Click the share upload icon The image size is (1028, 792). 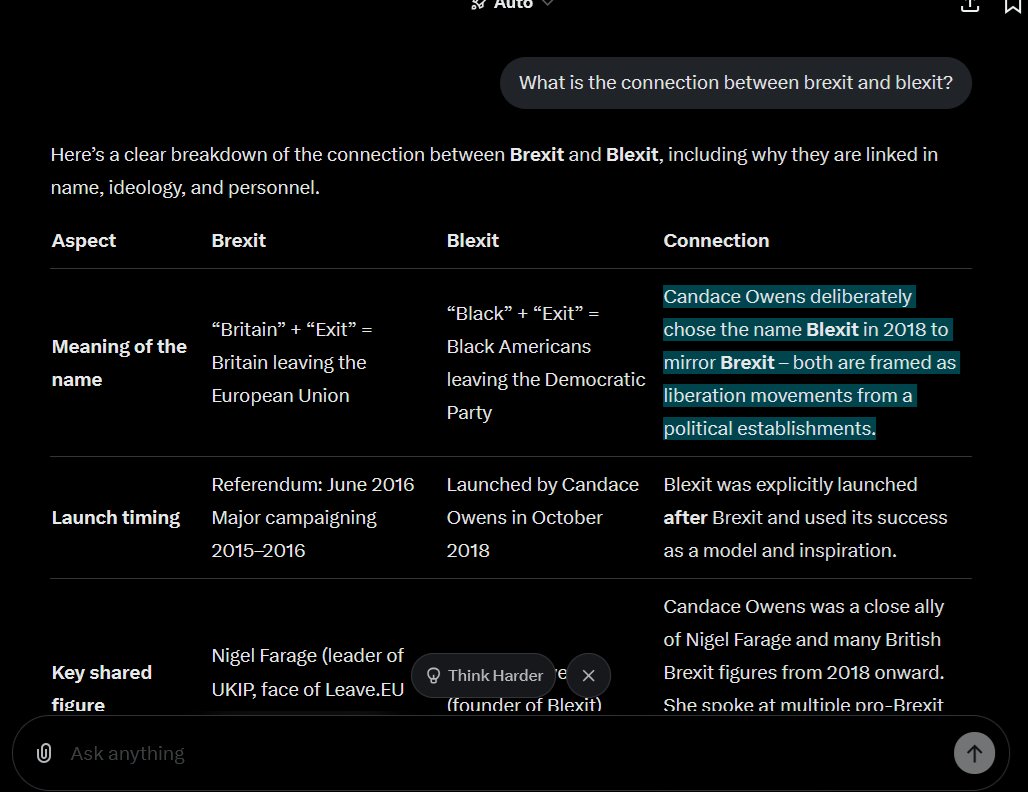point(970,5)
